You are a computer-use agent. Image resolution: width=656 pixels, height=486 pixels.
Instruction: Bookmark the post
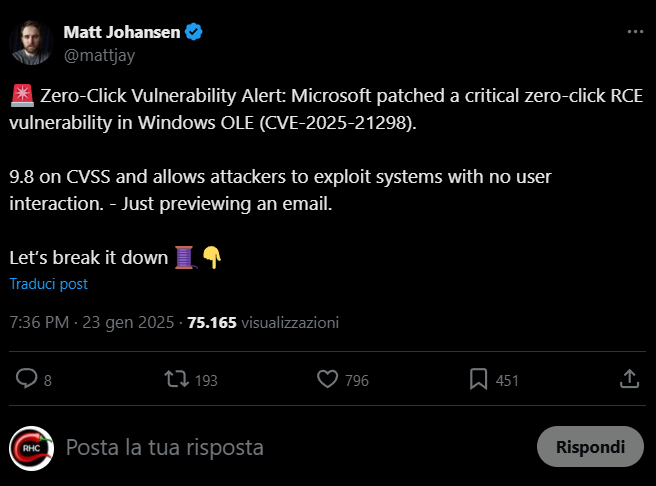[x=479, y=379]
